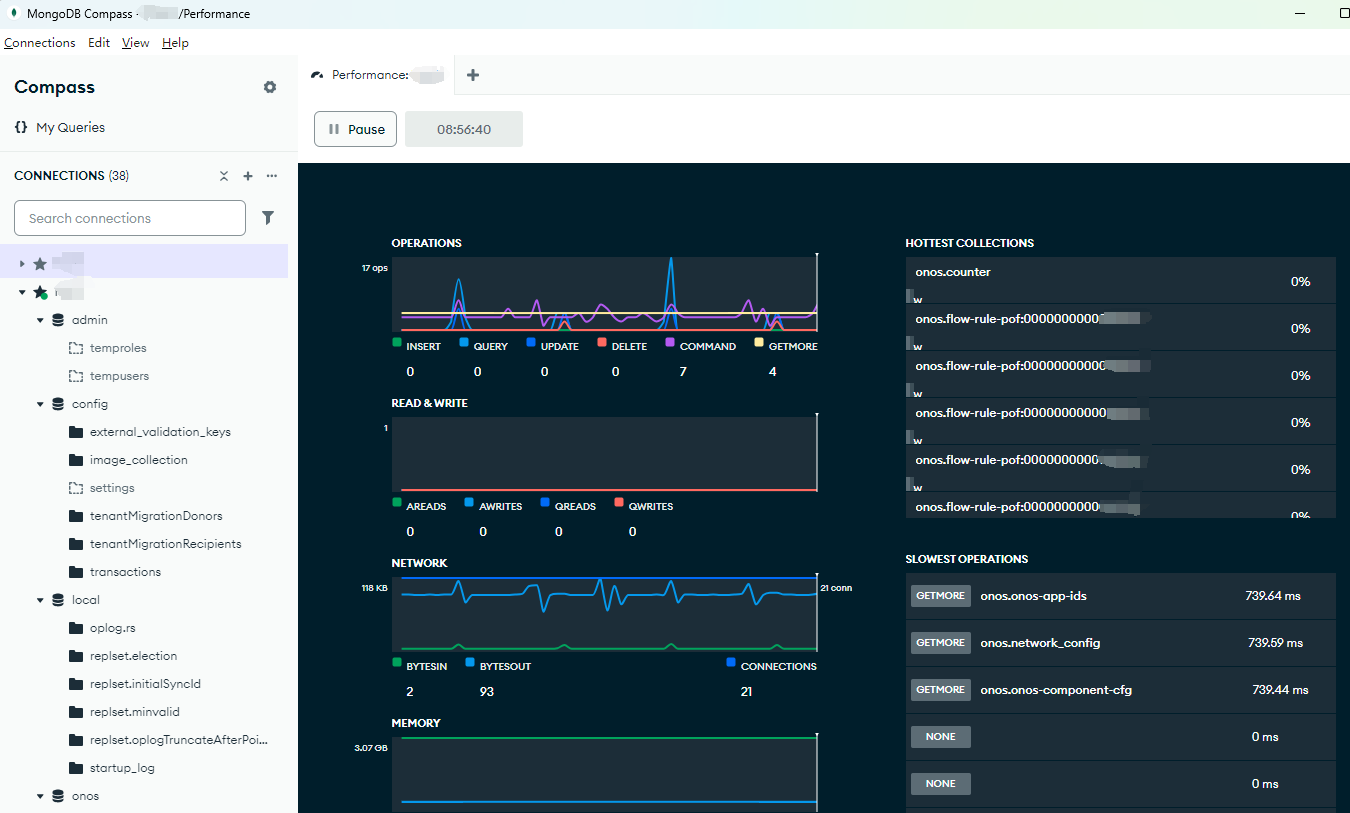Open connections more options ellipsis

(272, 176)
